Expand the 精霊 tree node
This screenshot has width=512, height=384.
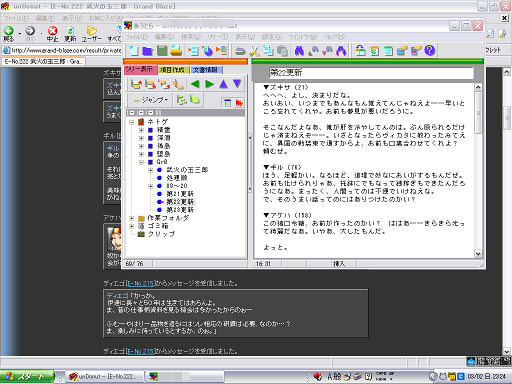coord(141,130)
